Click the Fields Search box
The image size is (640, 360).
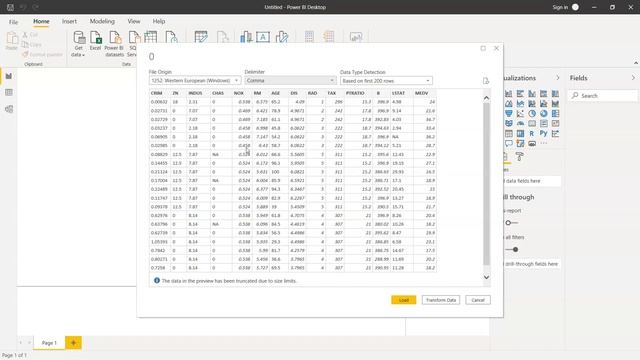(x=602, y=96)
